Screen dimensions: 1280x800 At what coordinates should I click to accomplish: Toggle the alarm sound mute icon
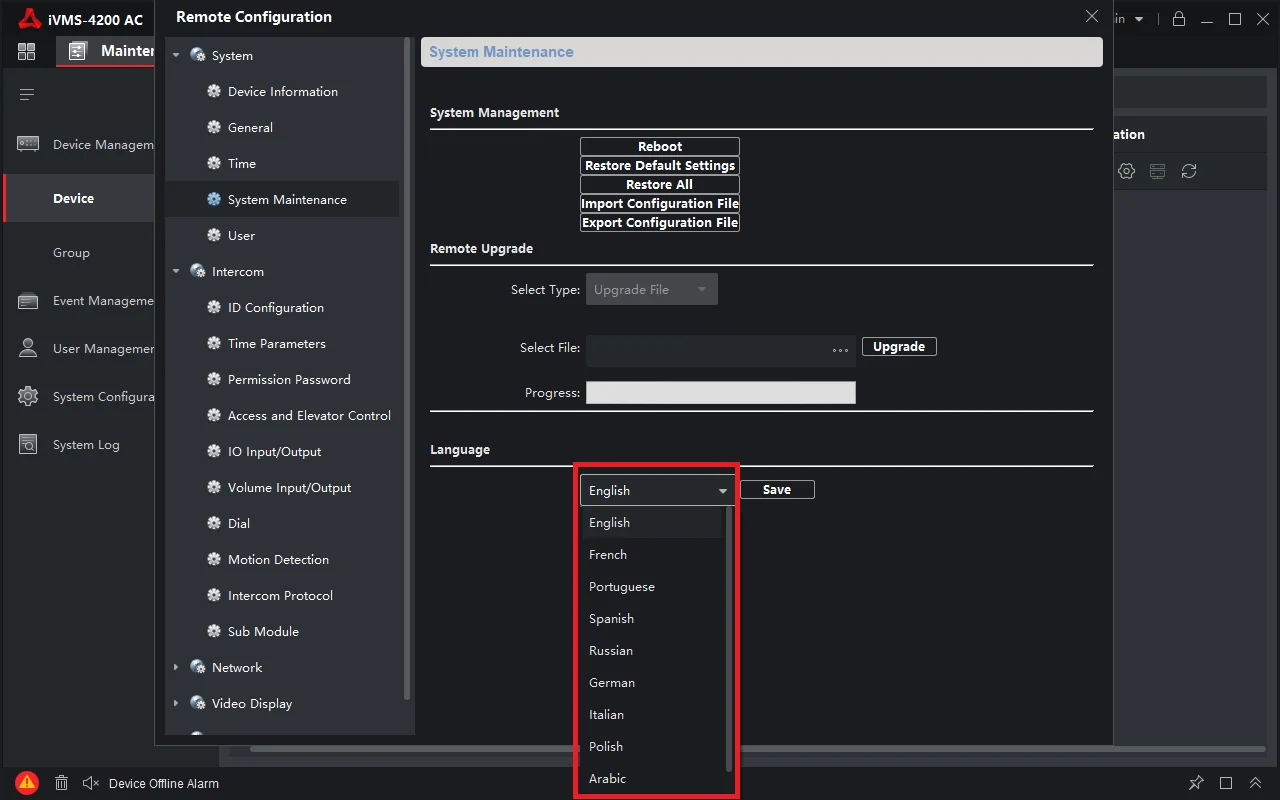(91, 783)
